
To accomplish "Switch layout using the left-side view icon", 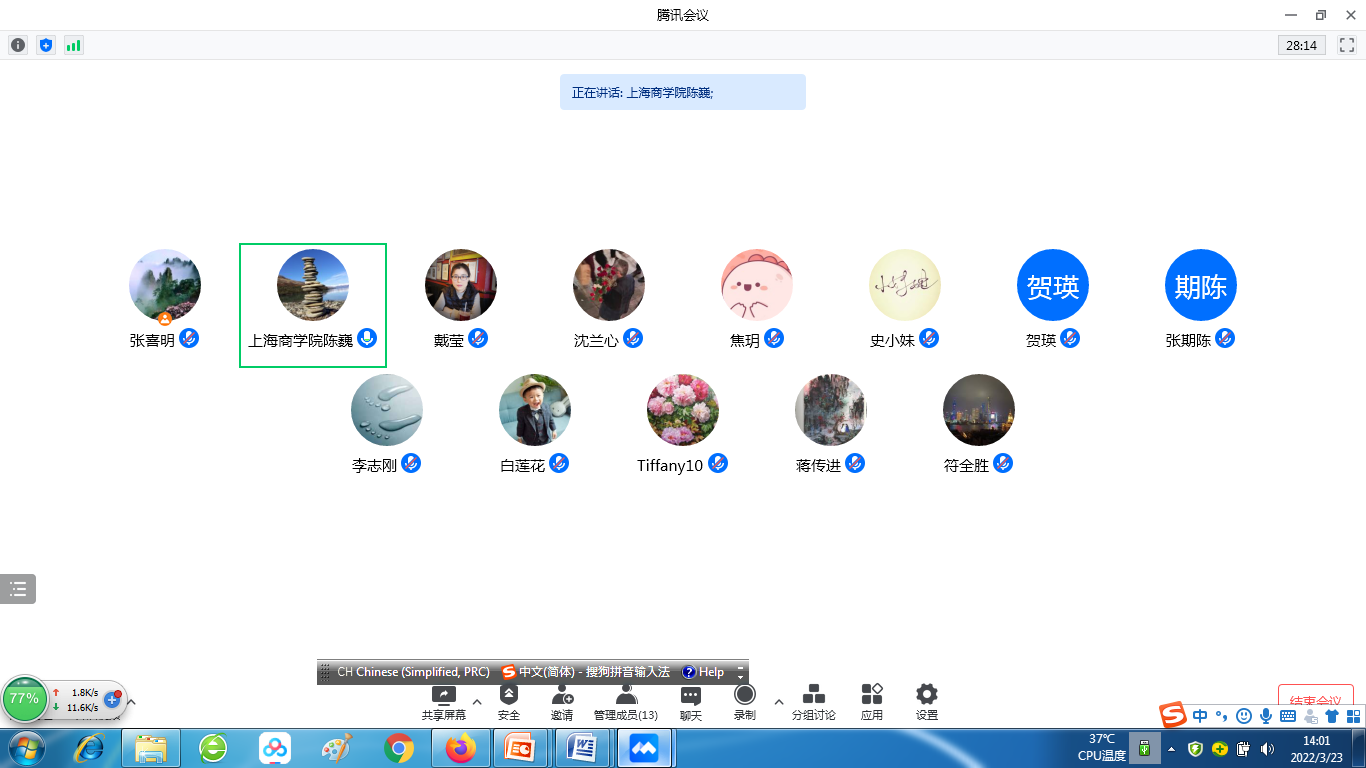I will pyautogui.click(x=17, y=589).
